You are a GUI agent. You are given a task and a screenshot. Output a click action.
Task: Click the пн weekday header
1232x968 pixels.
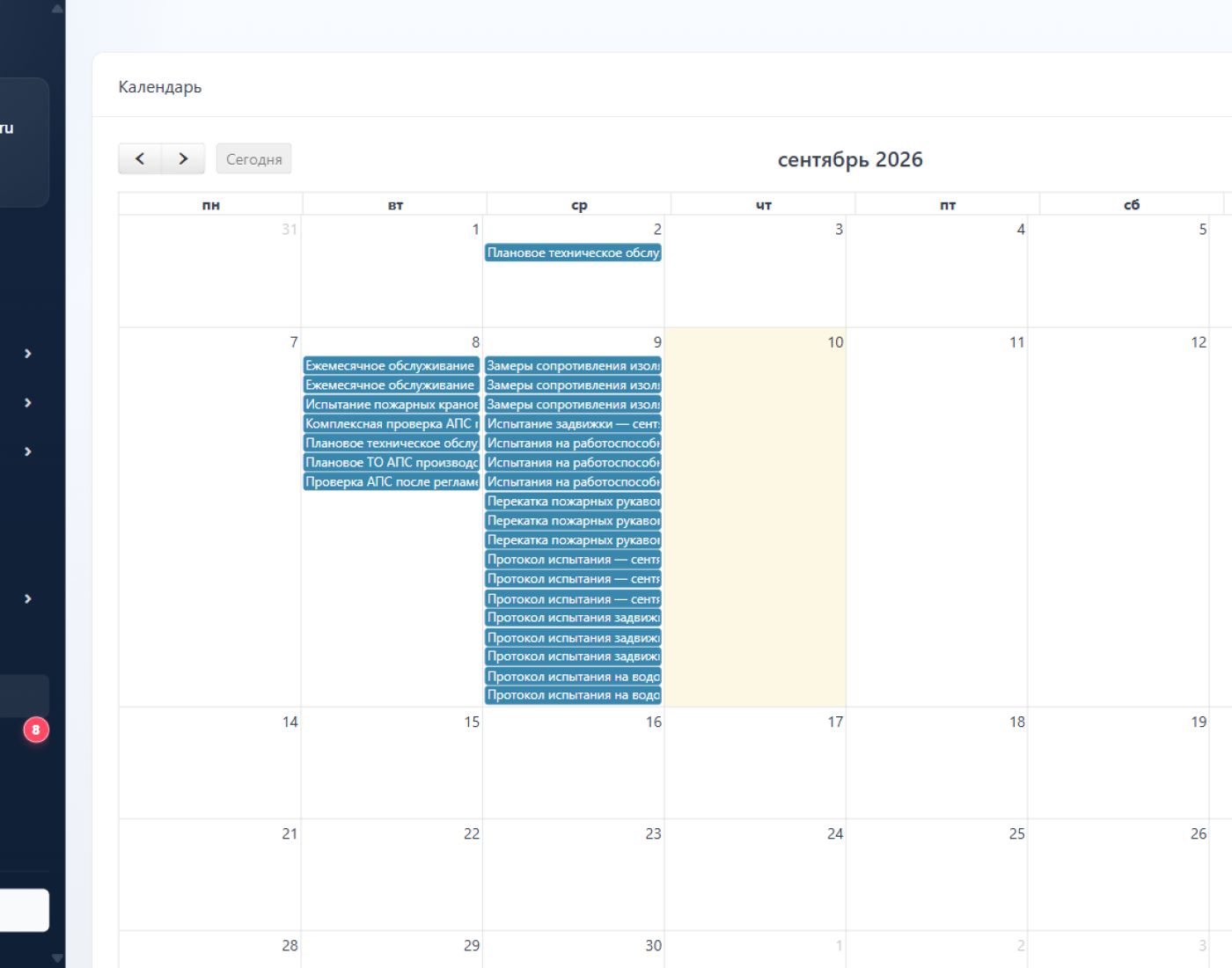click(211, 205)
